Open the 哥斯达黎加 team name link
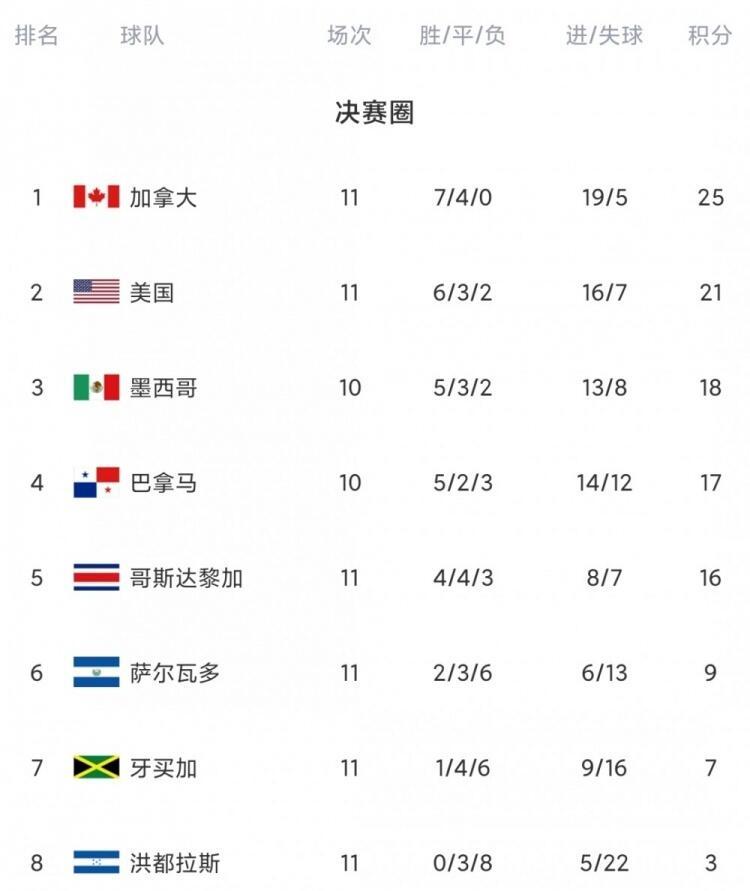Viewport: 750px width, 891px height. [186, 578]
